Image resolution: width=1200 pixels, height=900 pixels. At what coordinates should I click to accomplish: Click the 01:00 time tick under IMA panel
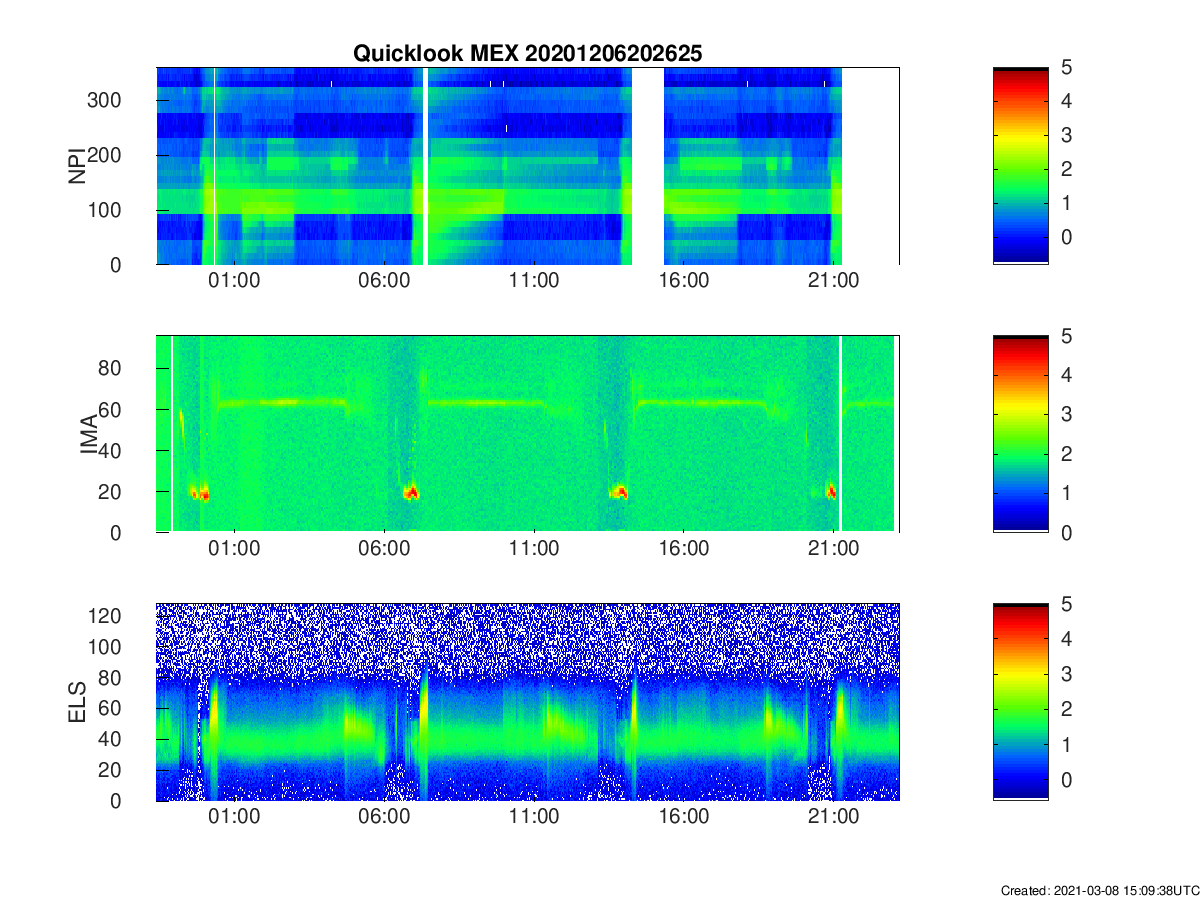pyautogui.click(x=235, y=549)
